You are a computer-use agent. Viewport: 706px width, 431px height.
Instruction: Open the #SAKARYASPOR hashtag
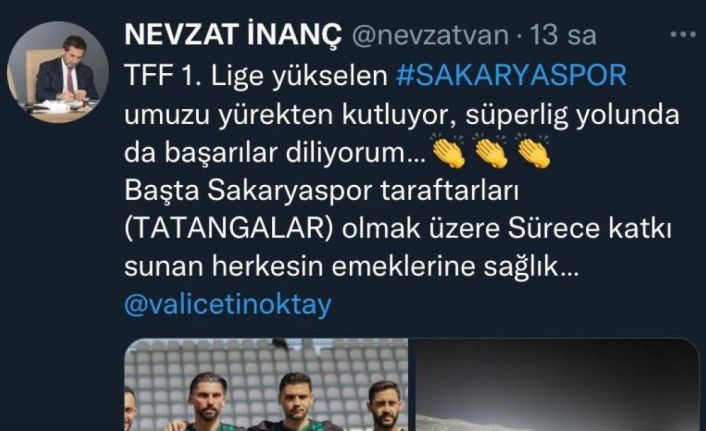[x=511, y=75]
